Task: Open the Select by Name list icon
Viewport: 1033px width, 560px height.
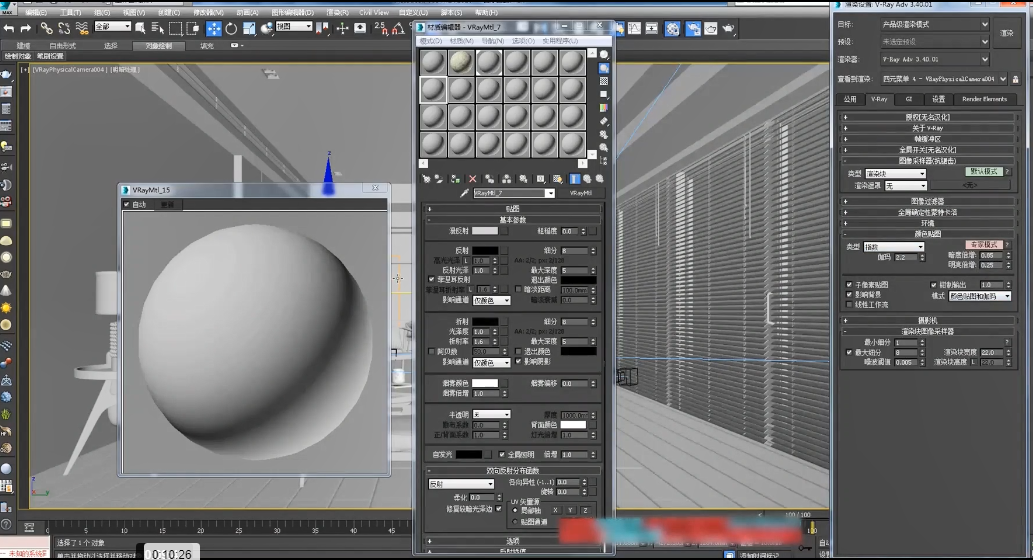Action: 157,28
